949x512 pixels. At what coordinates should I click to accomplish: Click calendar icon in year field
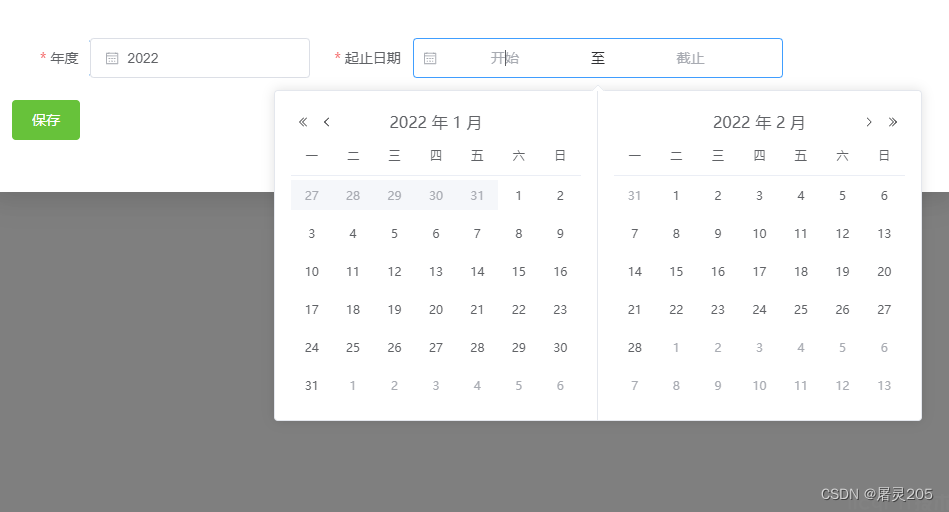112,58
